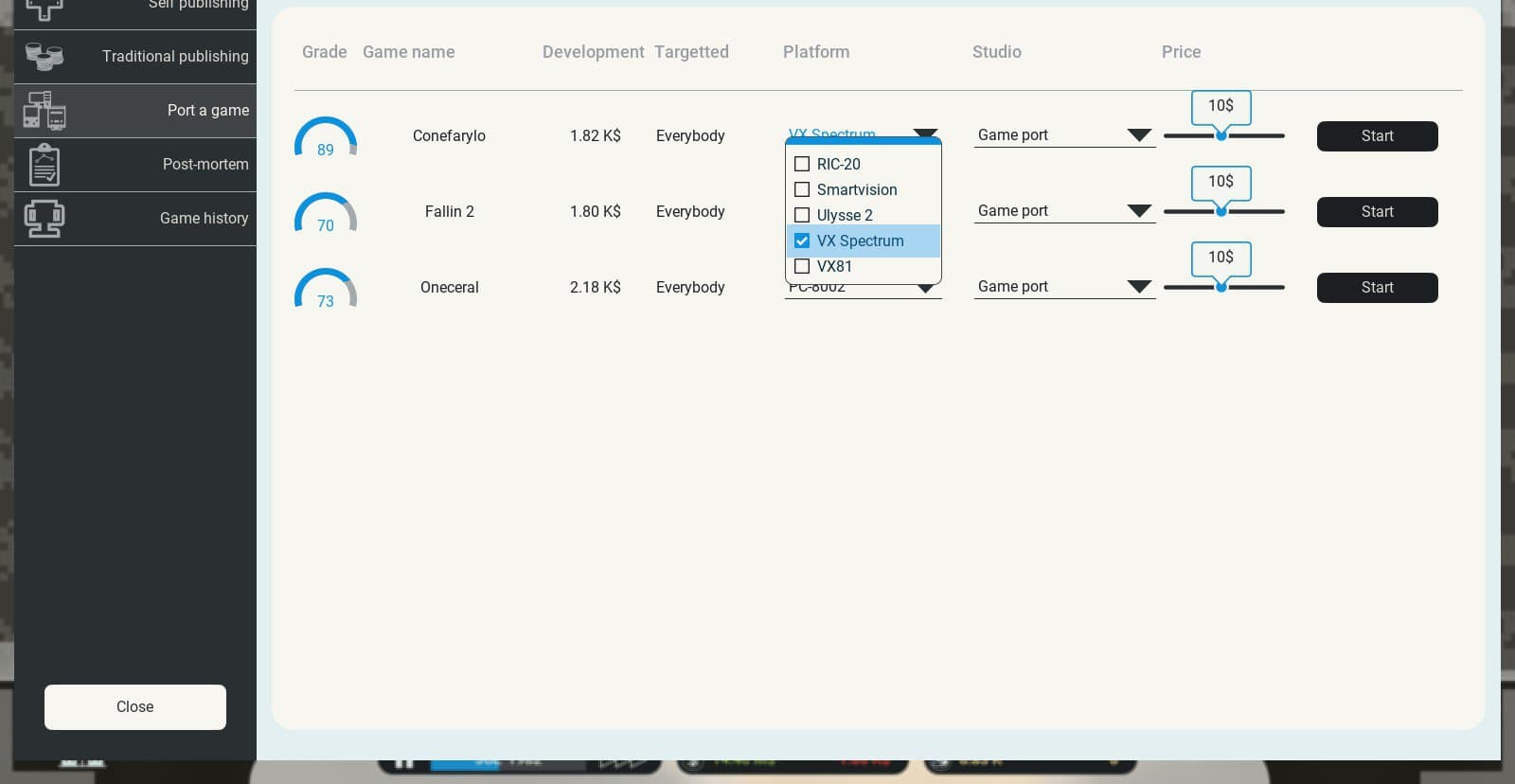This screenshot has height=784, width=1515.
Task: Click the Port a game devices icon
Action: click(44, 111)
